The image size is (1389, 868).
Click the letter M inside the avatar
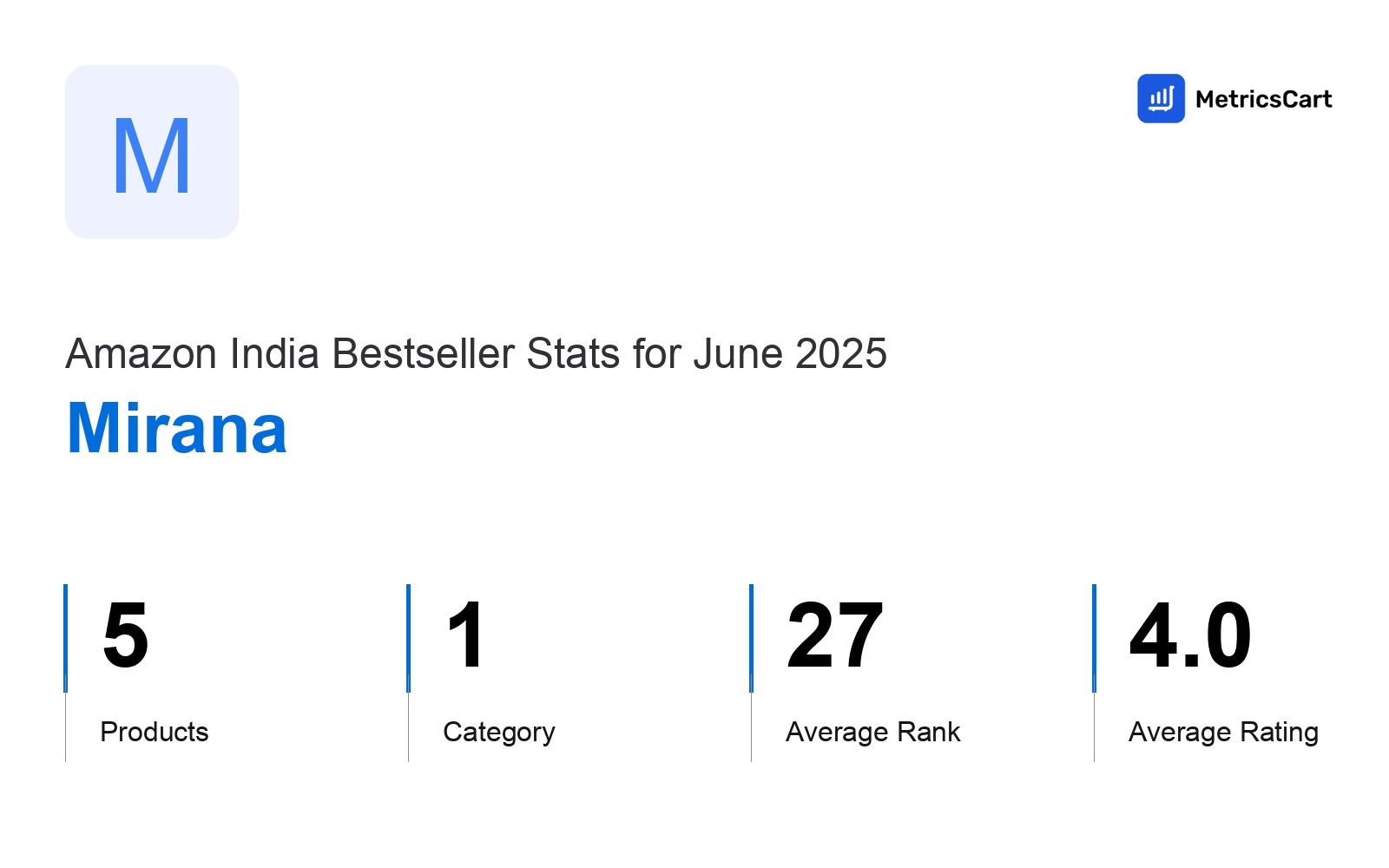pyautogui.click(x=152, y=156)
